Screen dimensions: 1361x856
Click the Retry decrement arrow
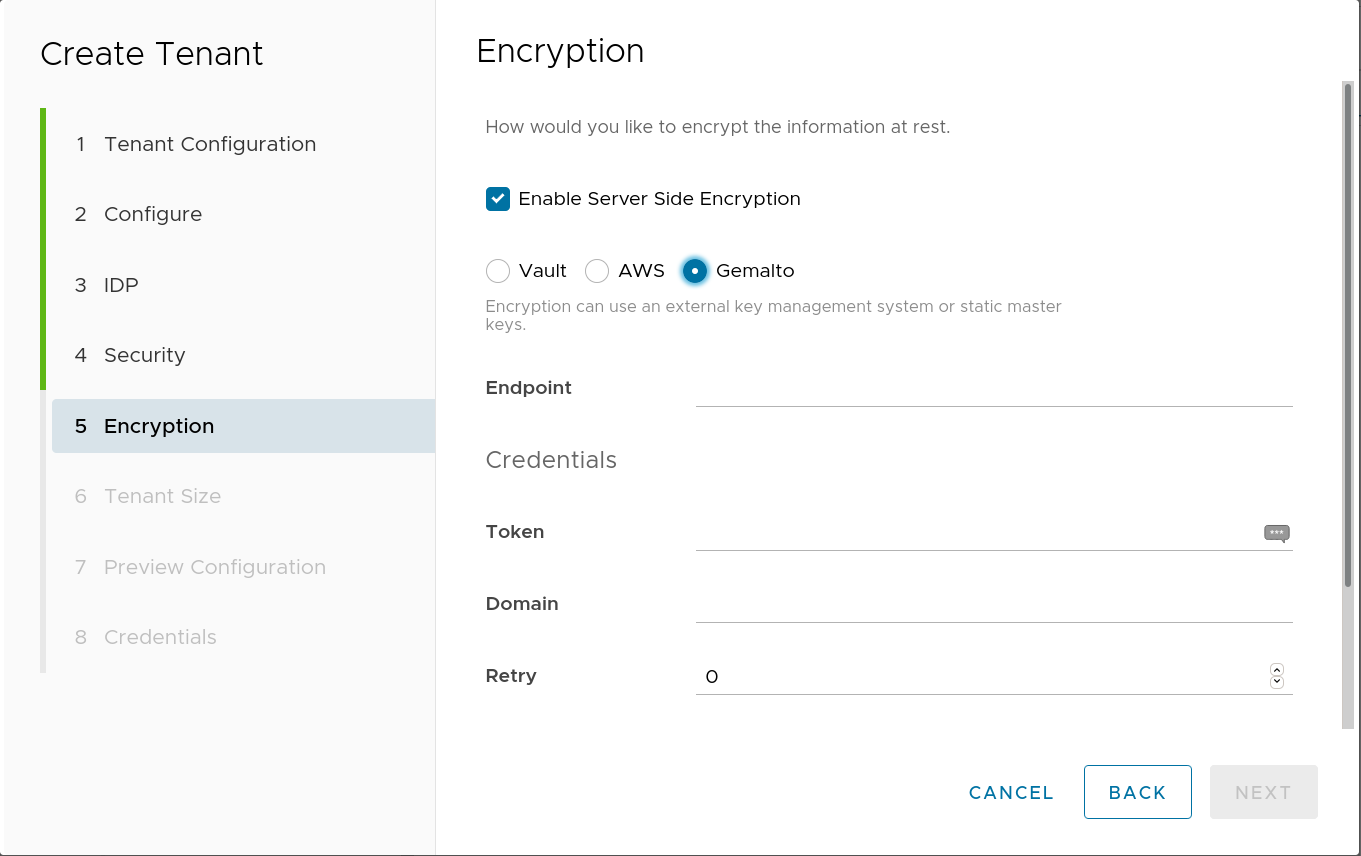click(x=1277, y=681)
